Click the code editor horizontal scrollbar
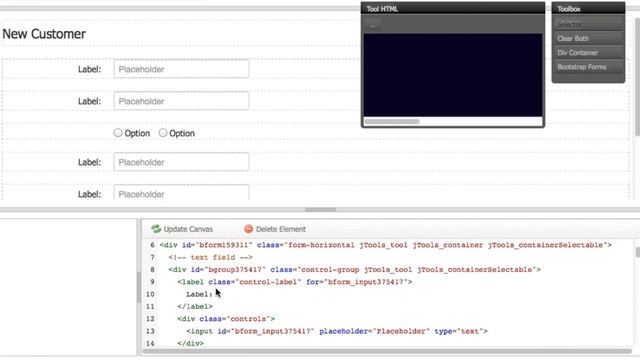This screenshot has height=360, width=640. coord(387,351)
